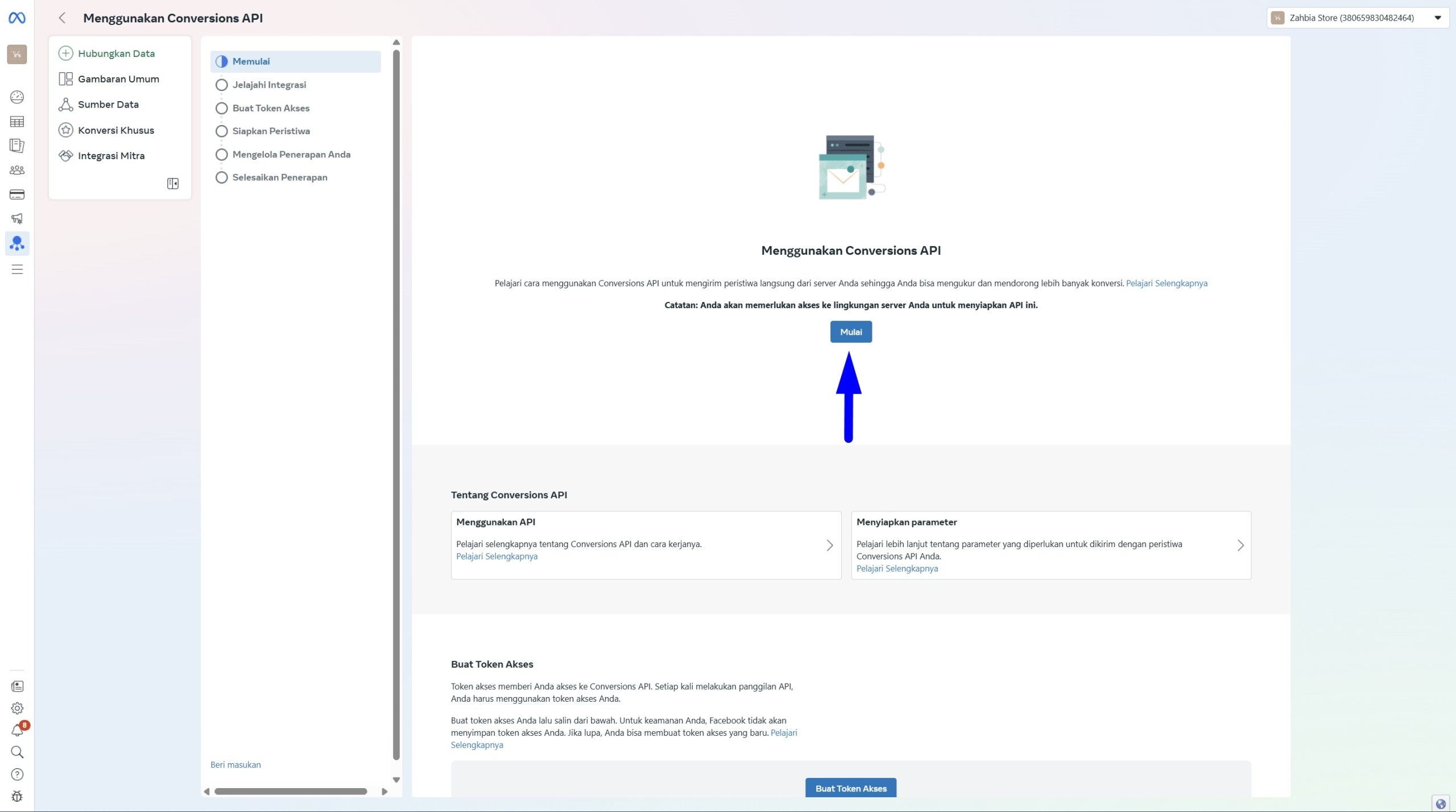Screen dimensions: 1456x812
Task: Open Konversi Khusus menu item
Action: point(116,130)
